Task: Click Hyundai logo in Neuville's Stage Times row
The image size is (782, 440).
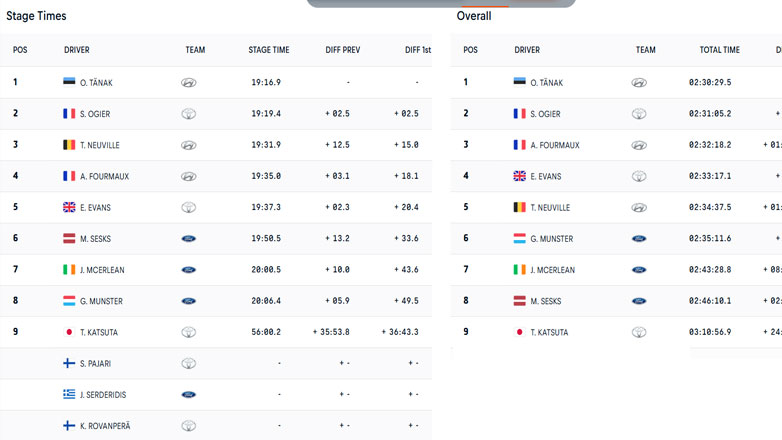Action: tap(189, 145)
